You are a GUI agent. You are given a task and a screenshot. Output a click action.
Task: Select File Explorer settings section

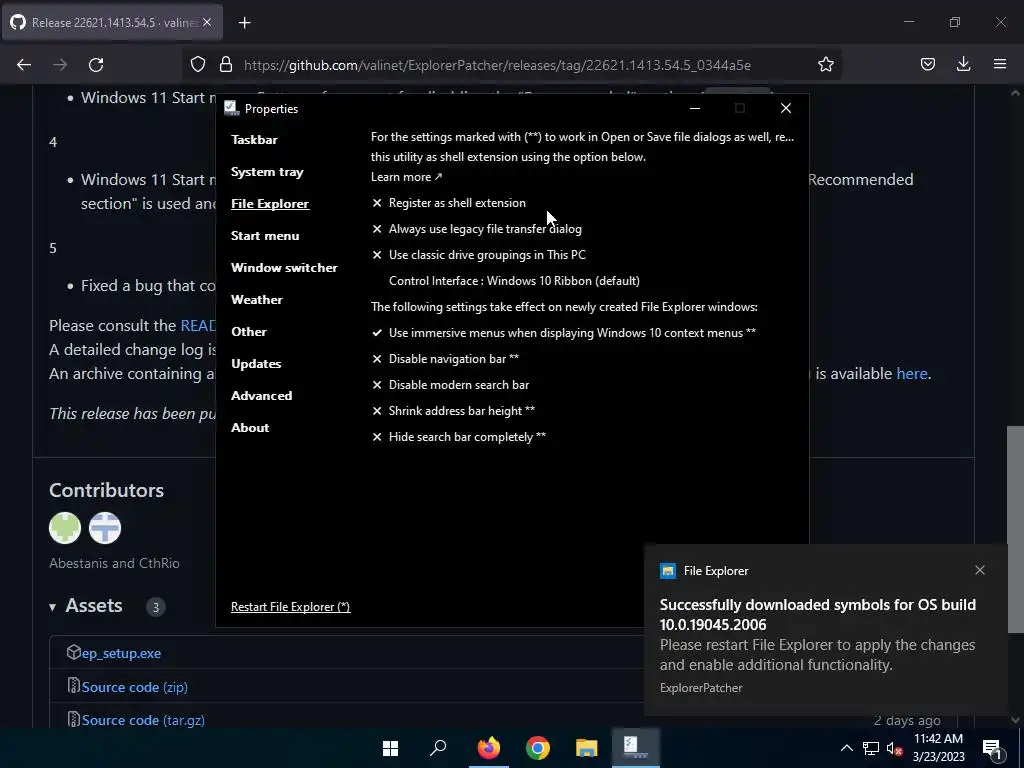pyautogui.click(x=270, y=204)
